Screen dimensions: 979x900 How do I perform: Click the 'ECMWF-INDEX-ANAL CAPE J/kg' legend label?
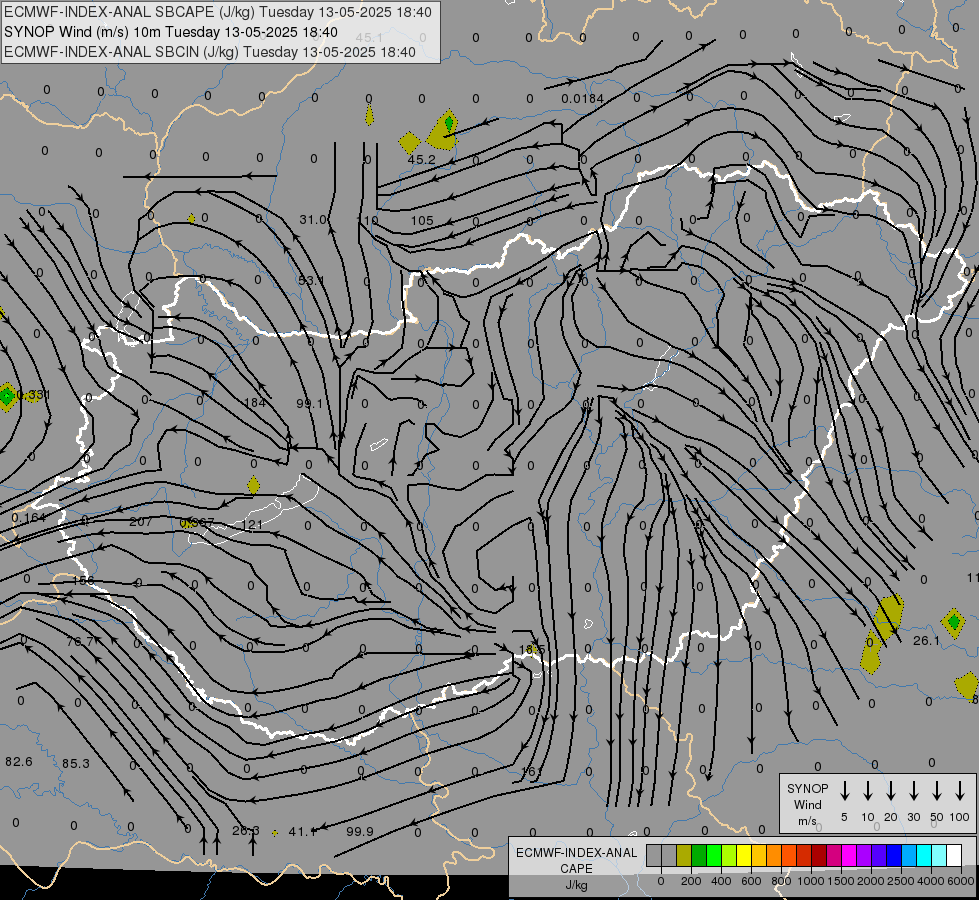point(576,869)
